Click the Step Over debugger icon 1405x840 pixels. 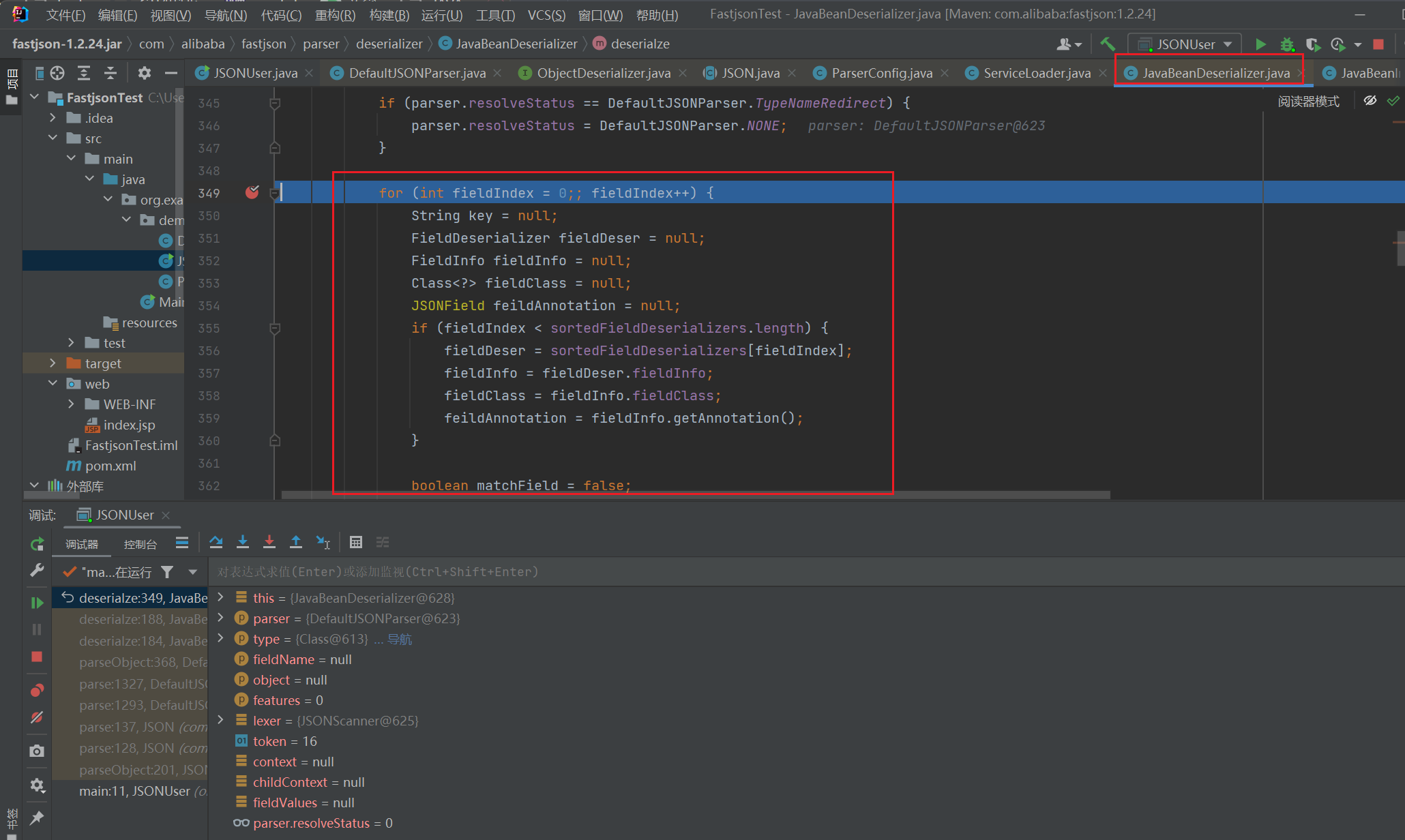click(216, 542)
